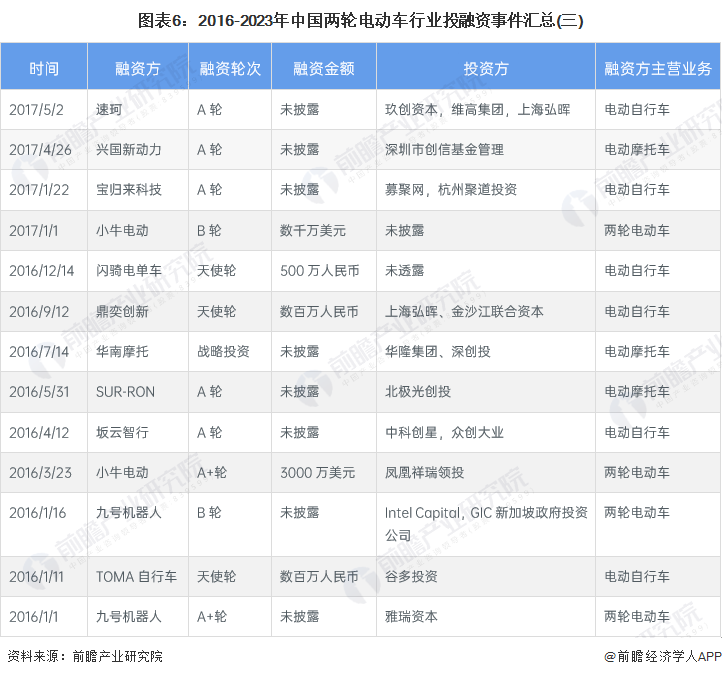Click the 数千万美元 amount cell
Image resolution: width=722 pixels, height=677 pixels.
pyautogui.click(x=312, y=230)
